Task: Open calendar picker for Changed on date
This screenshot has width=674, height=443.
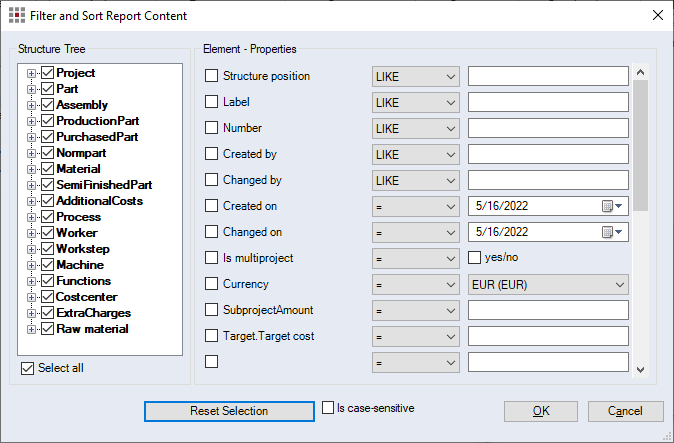Action: click(610, 232)
